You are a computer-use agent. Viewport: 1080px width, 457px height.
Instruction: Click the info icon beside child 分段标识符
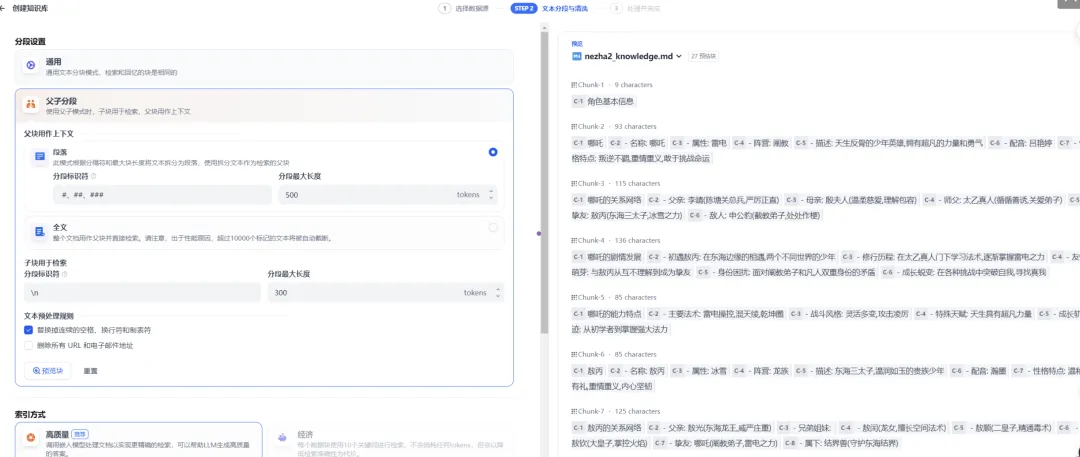65,274
